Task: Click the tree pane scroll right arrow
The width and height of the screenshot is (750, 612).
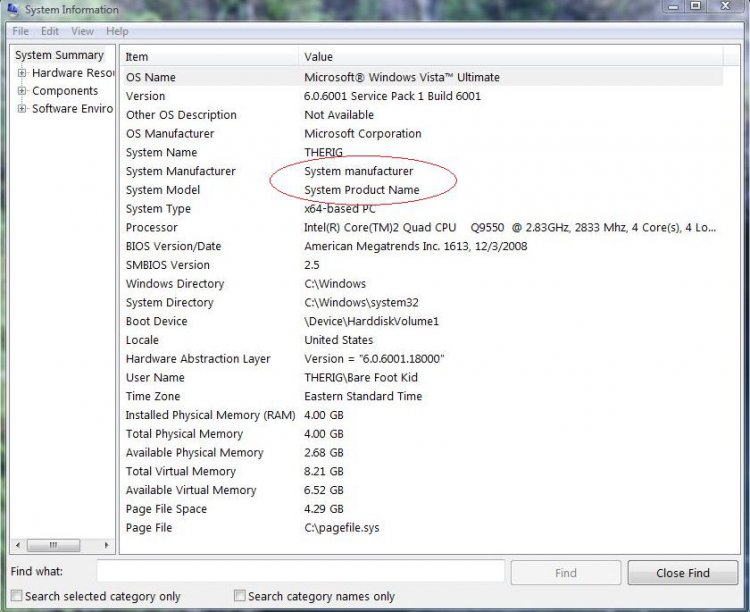Action: point(106,545)
